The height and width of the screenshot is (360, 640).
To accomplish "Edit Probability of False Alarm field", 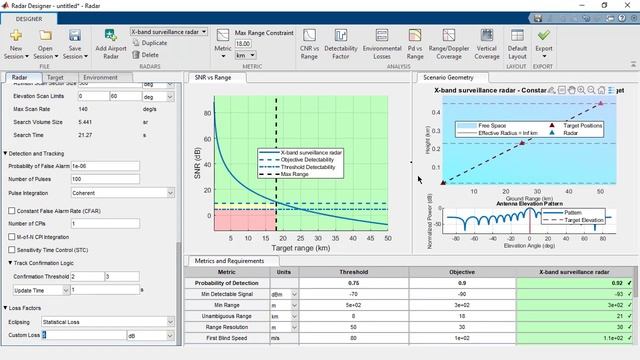I will [105, 166].
